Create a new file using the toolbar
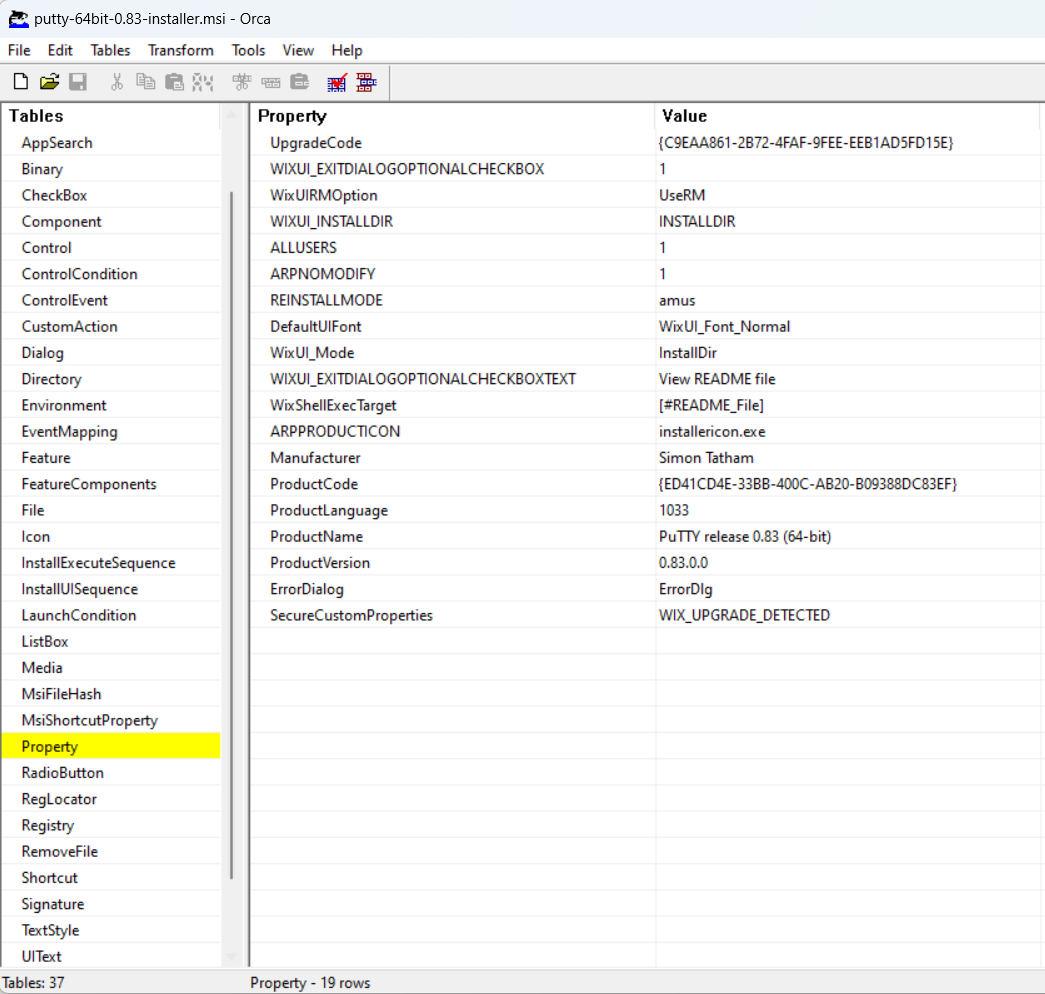Image resolution: width=1045 pixels, height=994 pixels. coord(20,82)
